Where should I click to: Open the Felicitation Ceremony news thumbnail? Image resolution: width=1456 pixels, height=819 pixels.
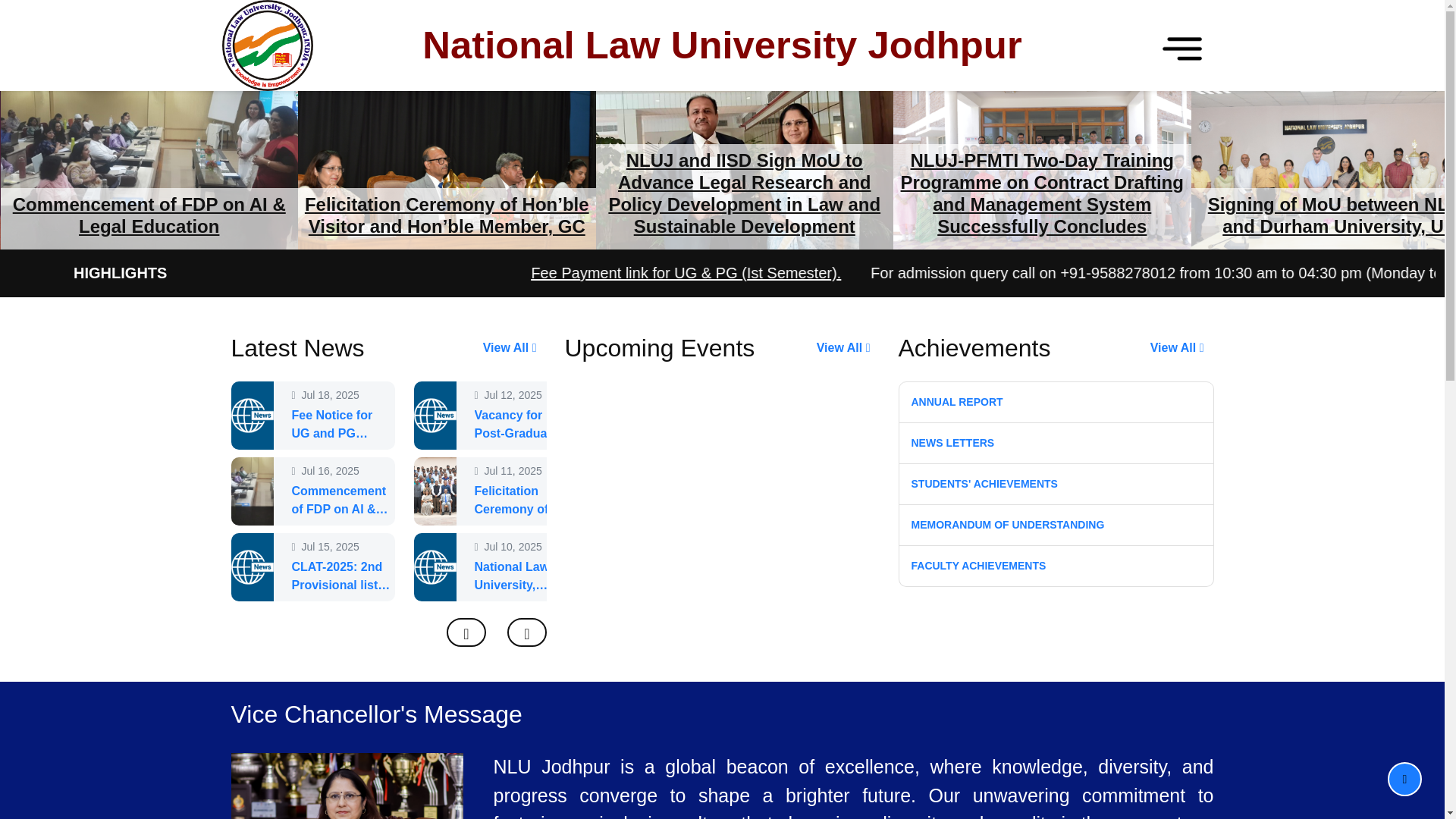pyautogui.click(x=435, y=491)
